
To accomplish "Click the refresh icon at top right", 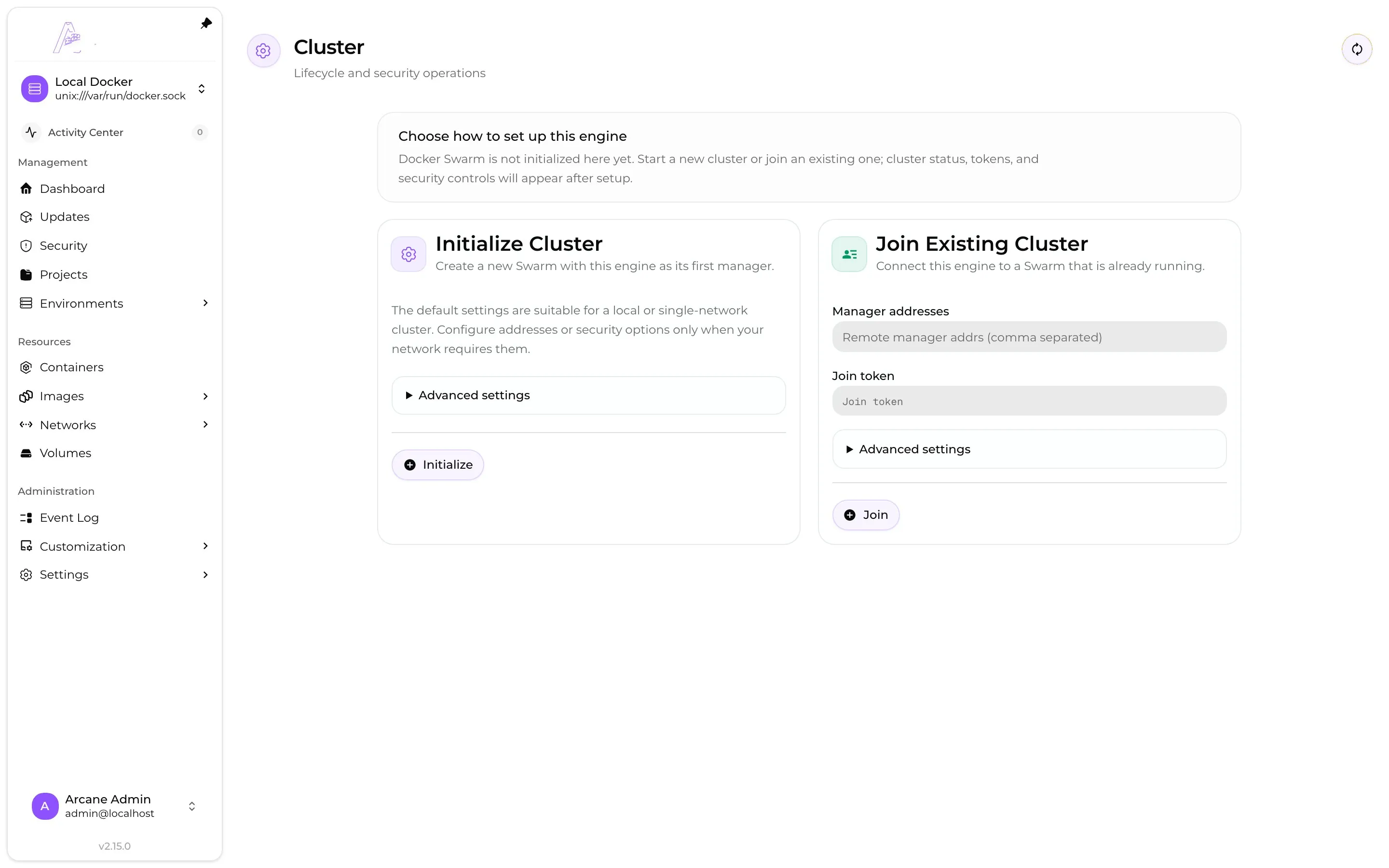I will coord(1356,49).
